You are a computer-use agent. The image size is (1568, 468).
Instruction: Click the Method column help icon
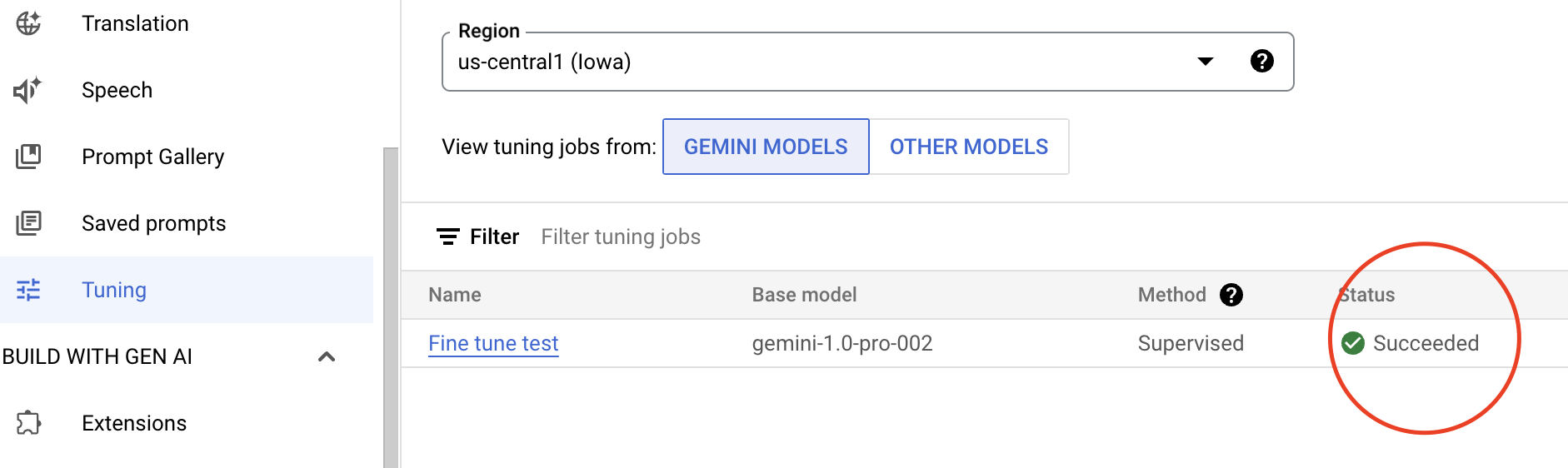(1231, 295)
